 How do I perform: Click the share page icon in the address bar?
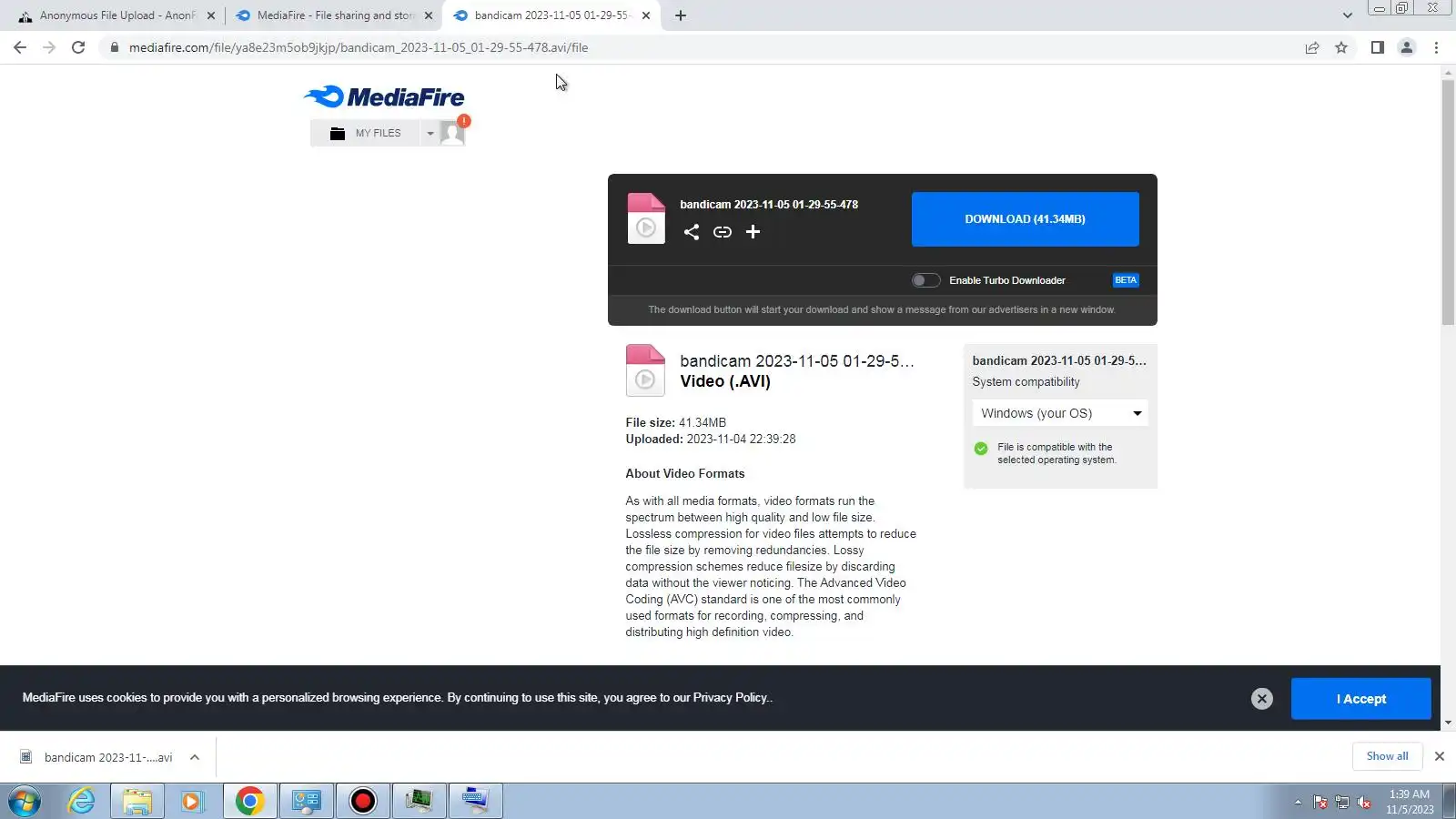(x=1312, y=47)
